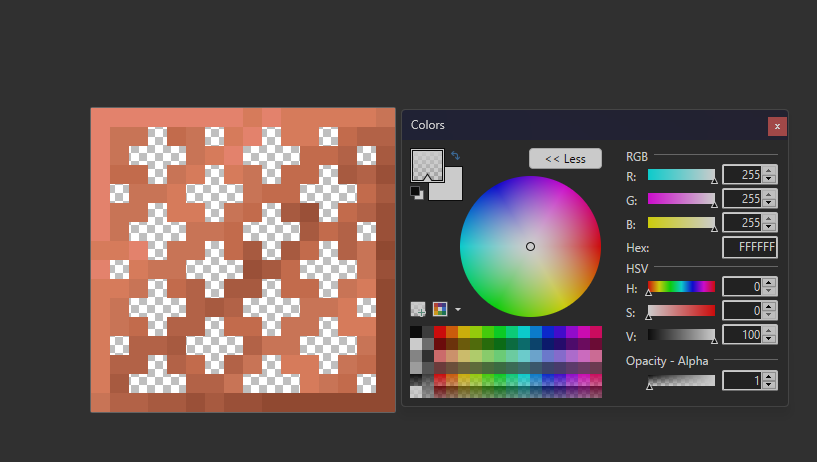This screenshot has width=817, height=462.
Task: Increase G value with the up arrow
Action: tap(769, 194)
